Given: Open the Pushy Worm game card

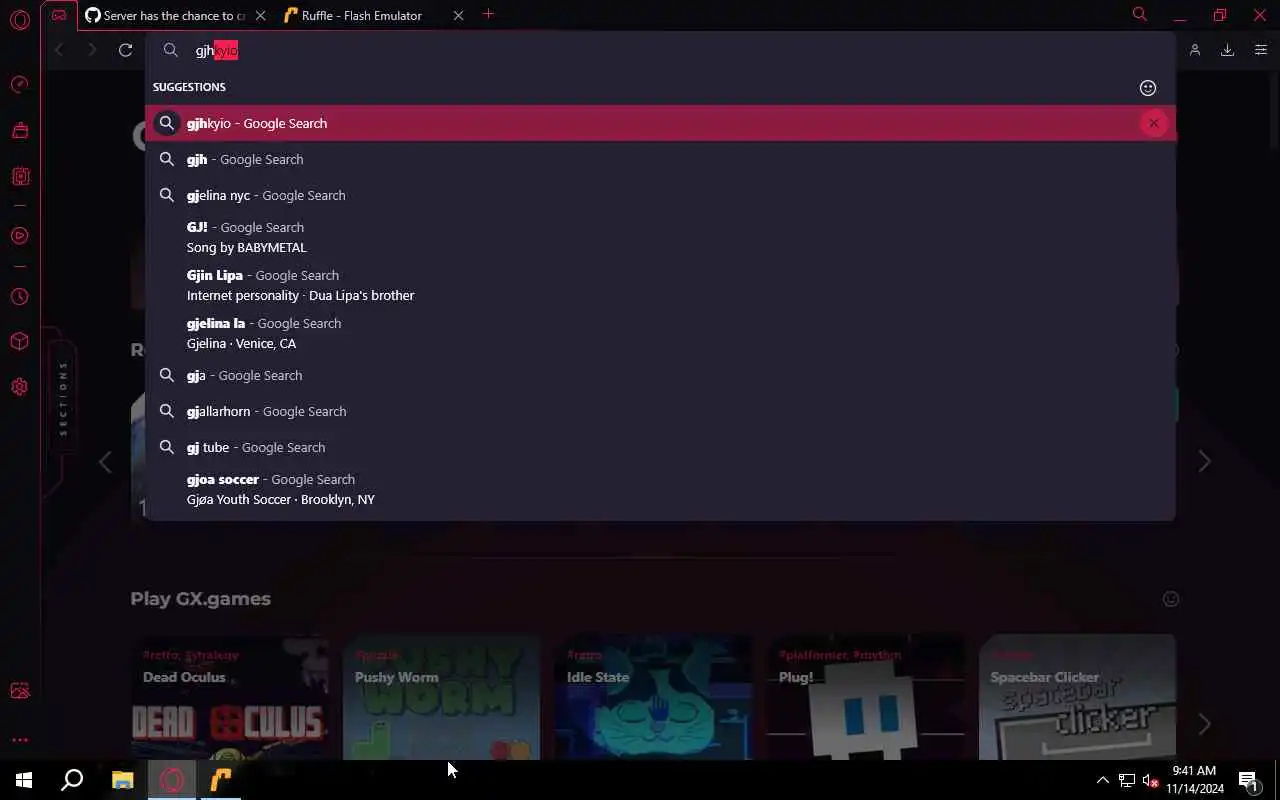Looking at the screenshot, I should (441, 697).
